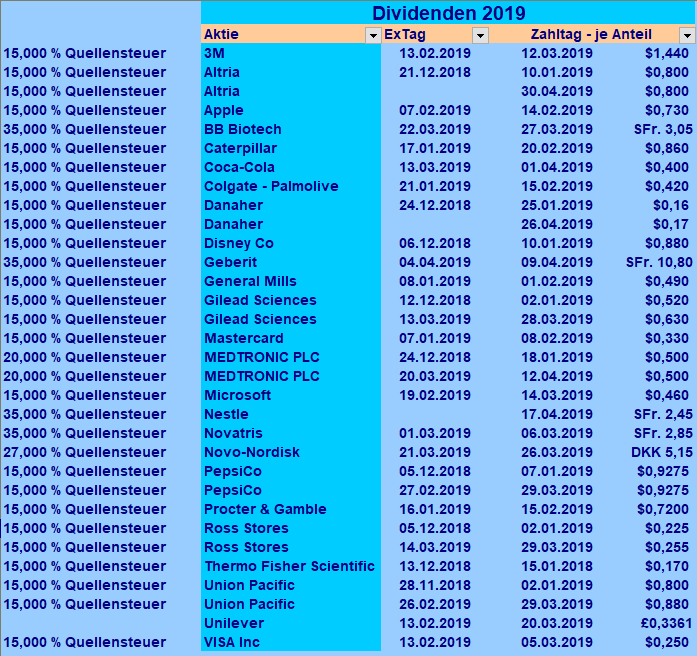Click Geberit ExTag 04.04.2019
The height and width of the screenshot is (656, 697).
point(435,262)
